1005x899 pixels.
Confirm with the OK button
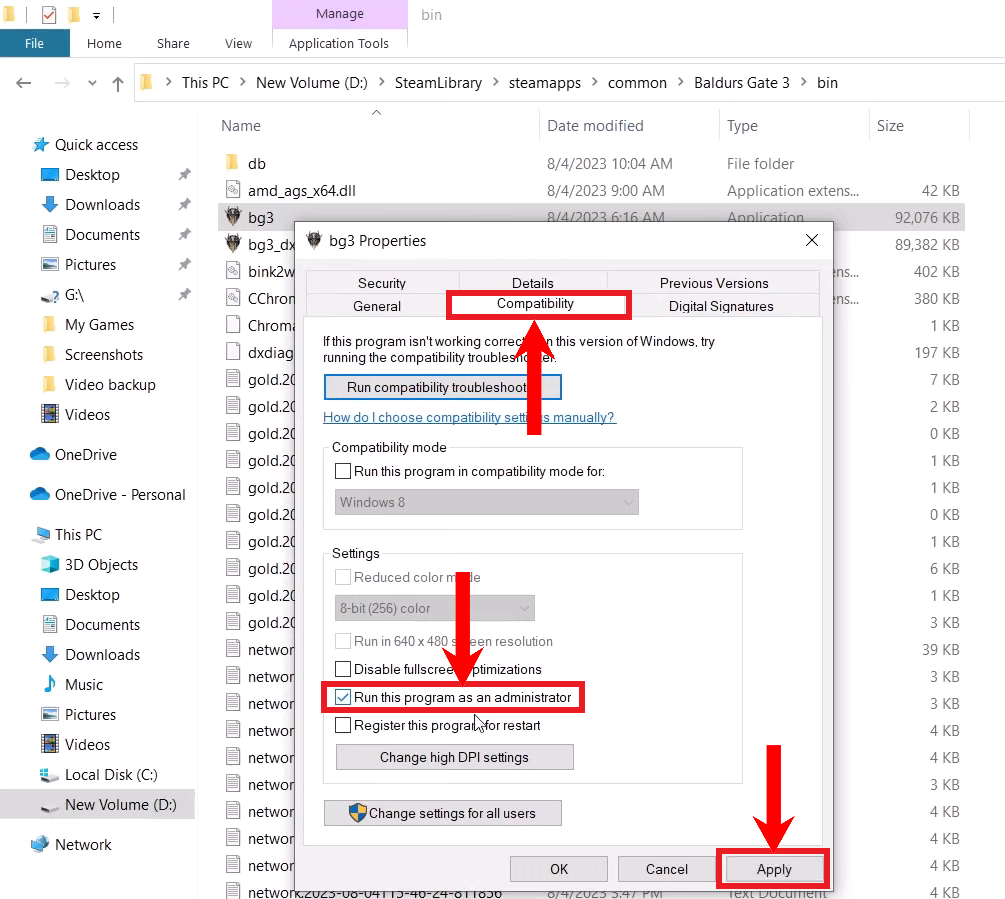tap(559, 870)
